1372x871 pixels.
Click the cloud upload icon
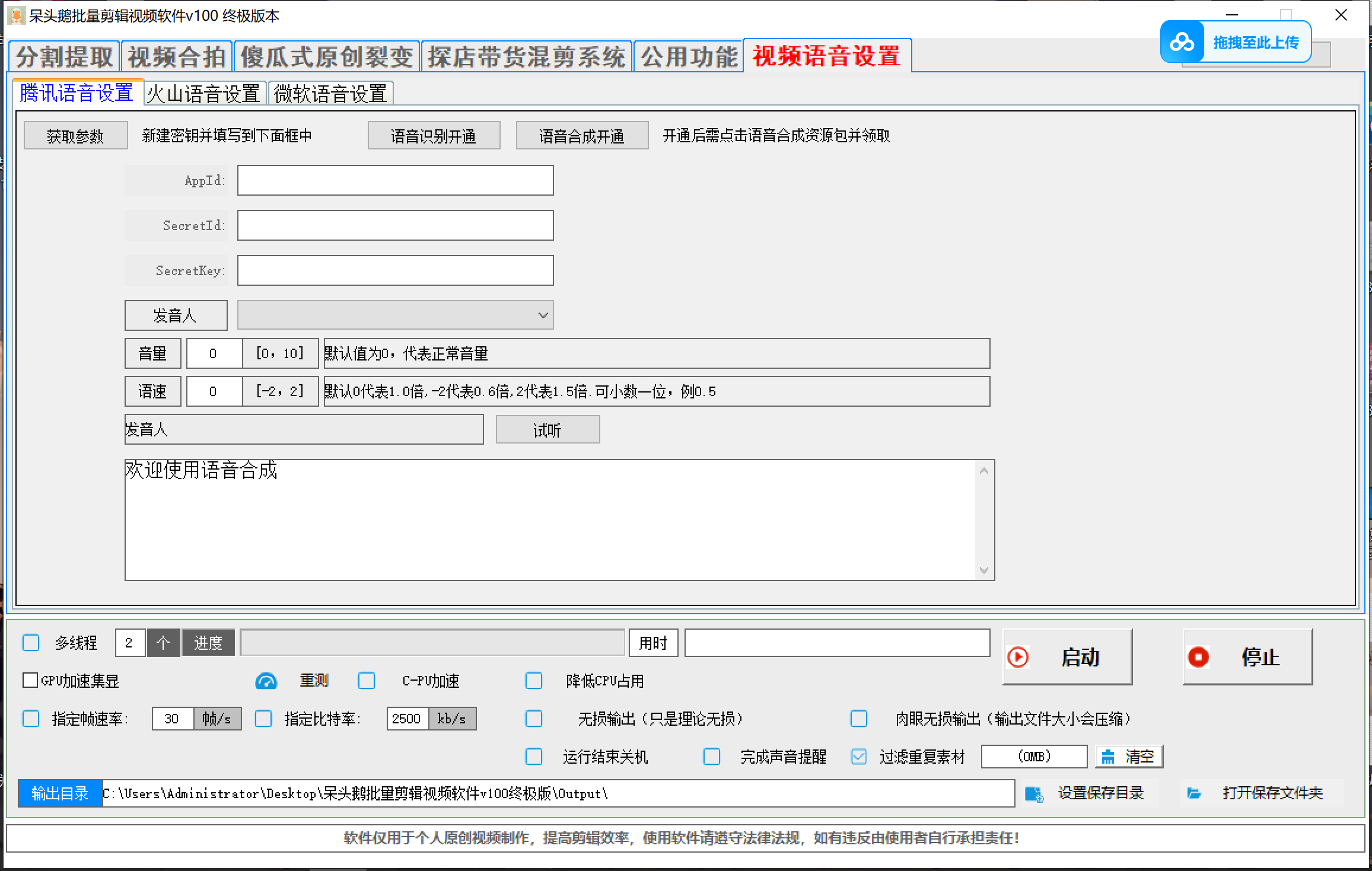(x=1182, y=42)
